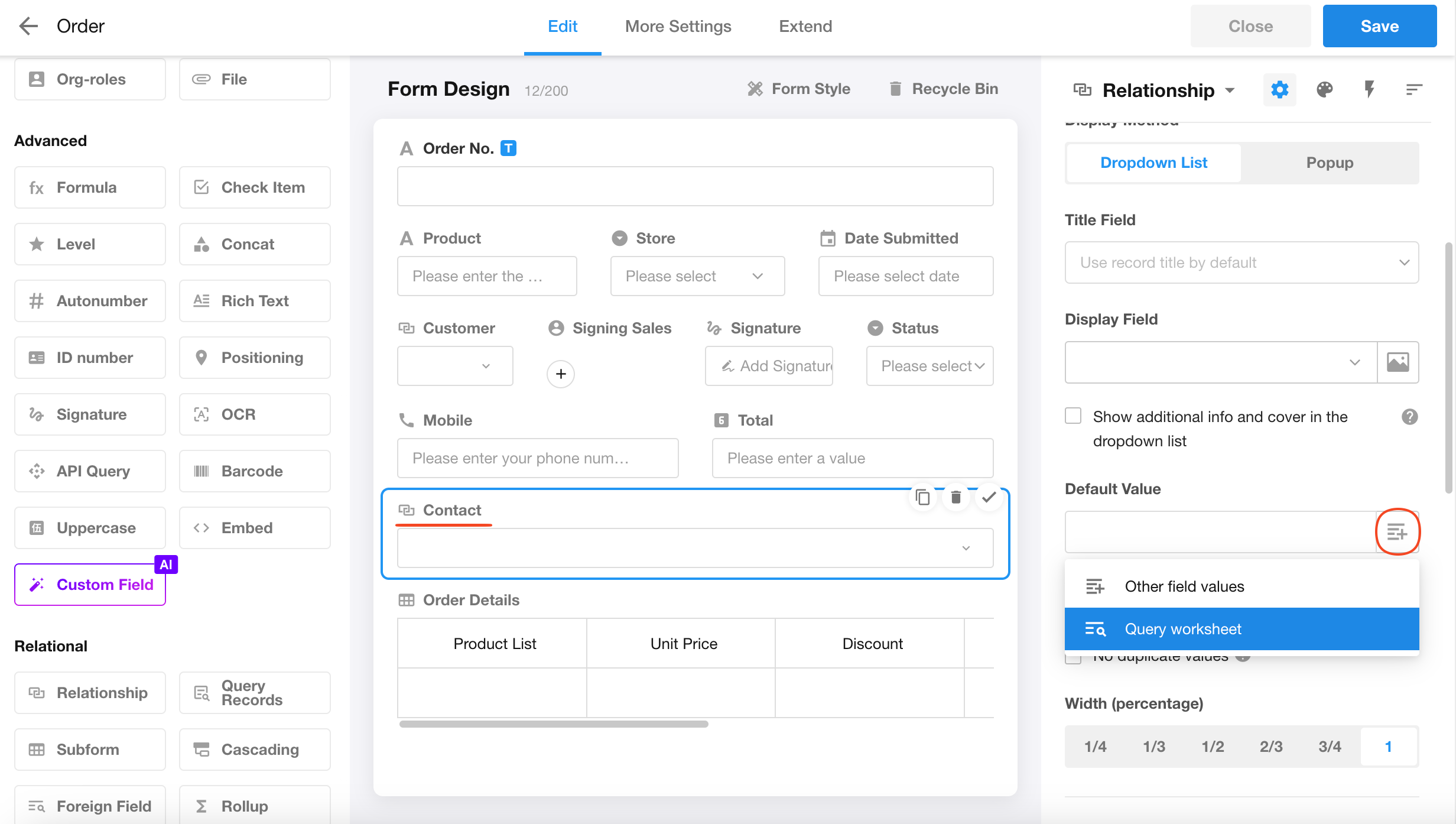Set width to 1/2
The image size is (1456, 824).
[x=1213, y=747]
